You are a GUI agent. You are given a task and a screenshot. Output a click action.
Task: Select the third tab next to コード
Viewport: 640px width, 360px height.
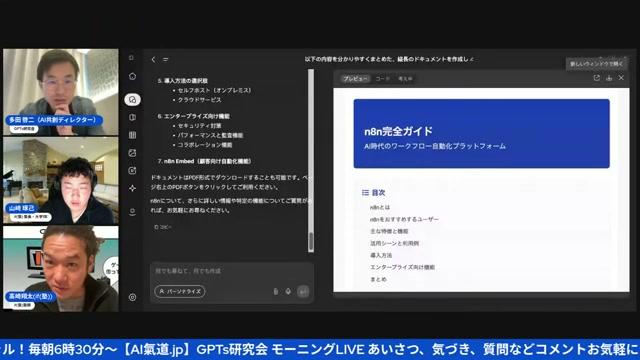405,78
